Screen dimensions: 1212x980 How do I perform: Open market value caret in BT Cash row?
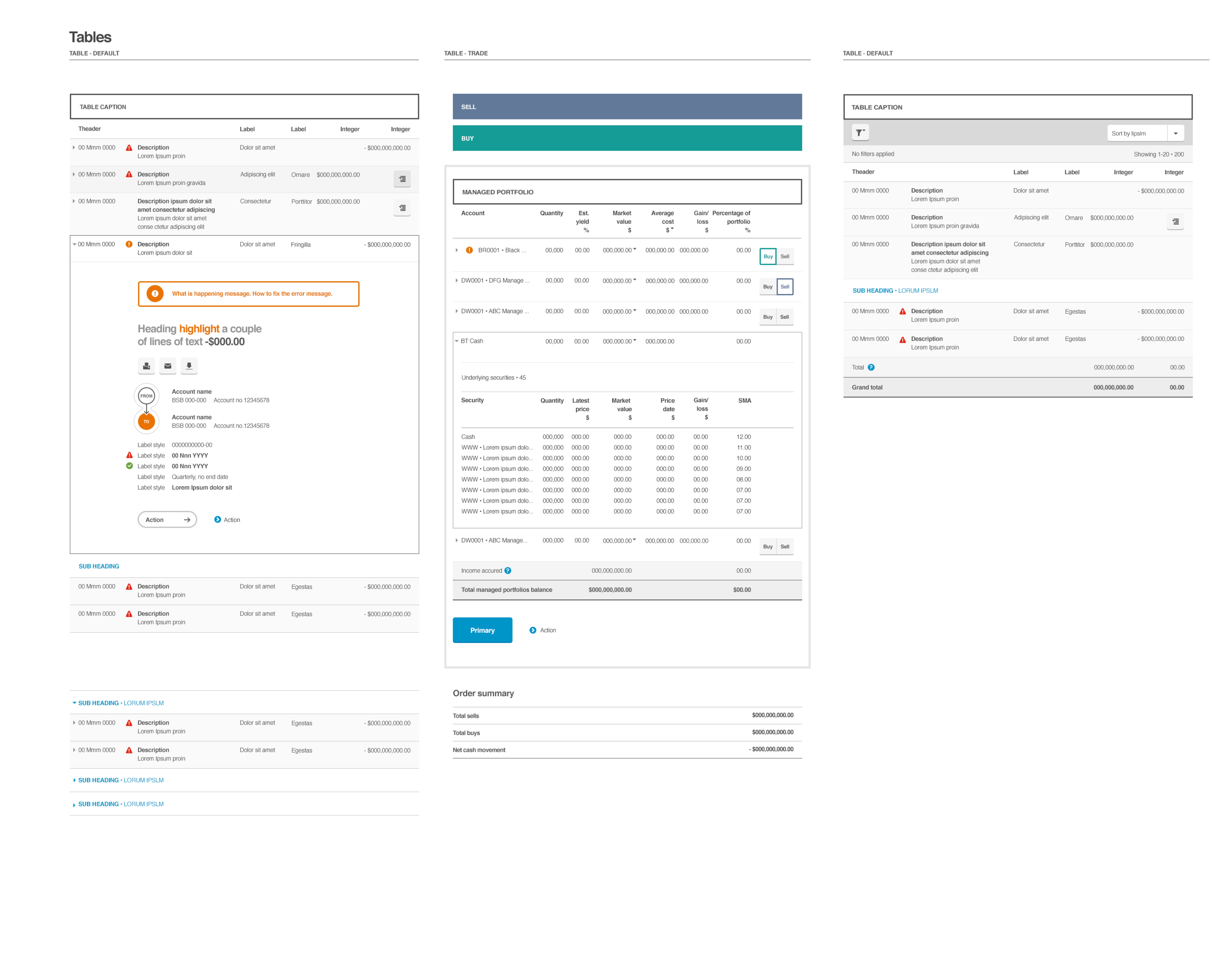635,340
